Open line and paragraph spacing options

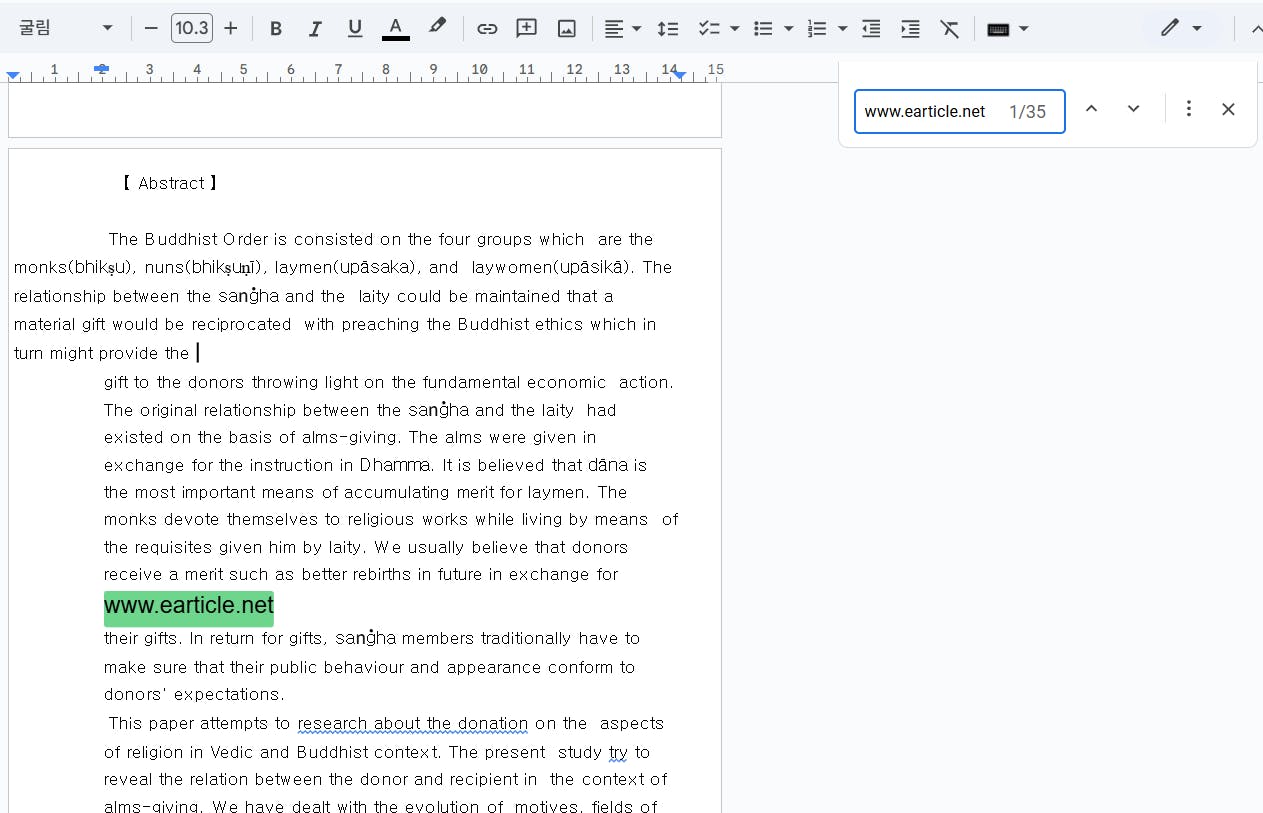point(668,29)
